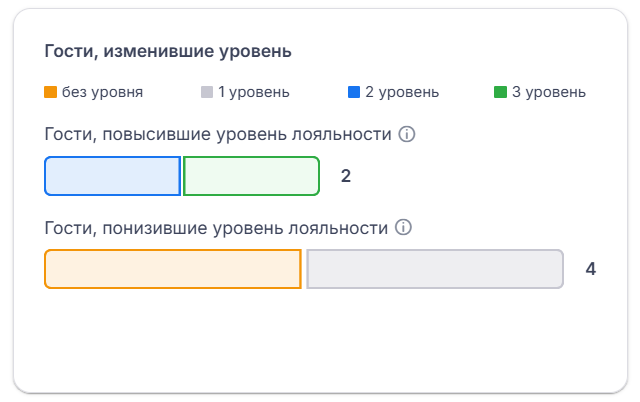Select the orange bar segment in downgraded guests

pyautogui.click(x=173, y=269)
